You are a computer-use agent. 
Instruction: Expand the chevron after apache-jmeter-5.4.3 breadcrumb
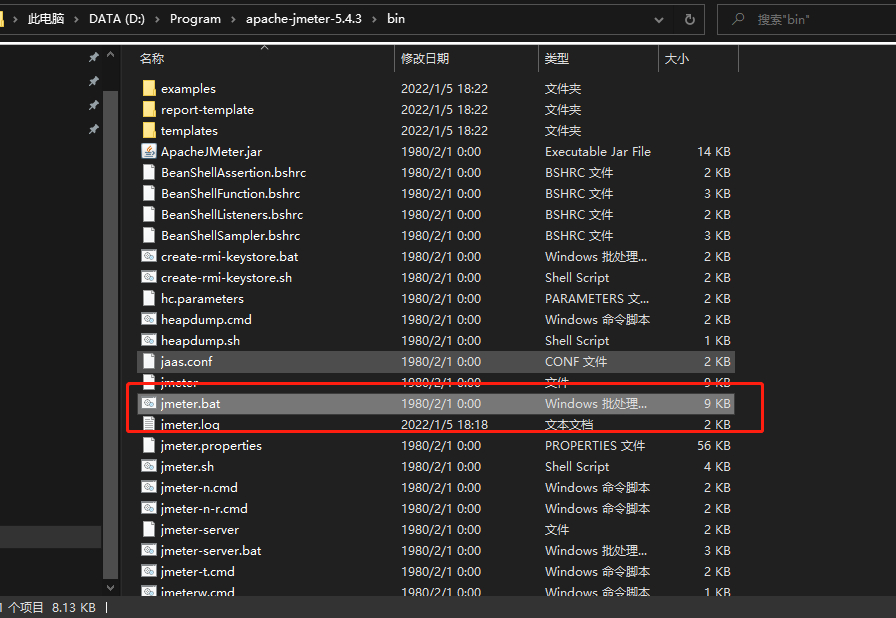point(374,19)
